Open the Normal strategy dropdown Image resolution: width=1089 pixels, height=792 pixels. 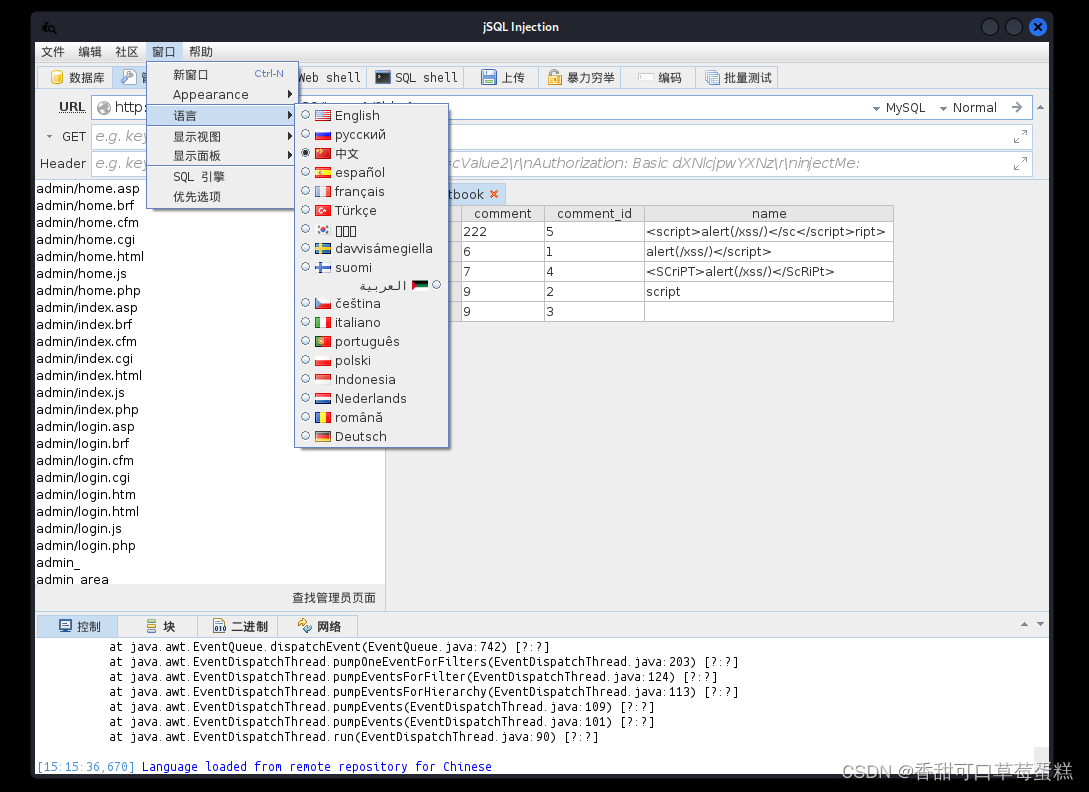(967, 108)
